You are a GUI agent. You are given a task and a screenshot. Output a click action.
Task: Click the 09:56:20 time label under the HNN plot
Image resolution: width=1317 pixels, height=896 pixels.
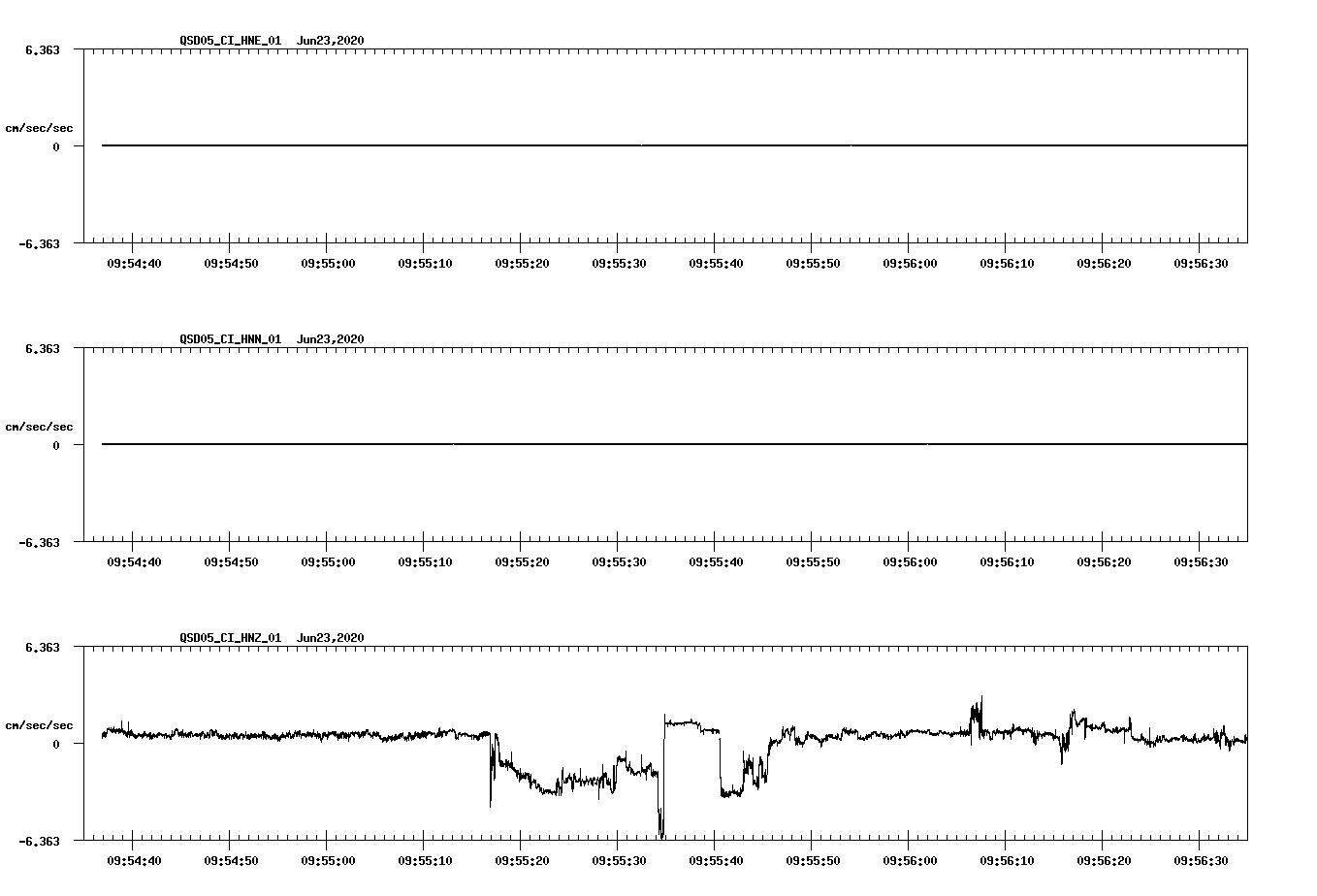1104,562
